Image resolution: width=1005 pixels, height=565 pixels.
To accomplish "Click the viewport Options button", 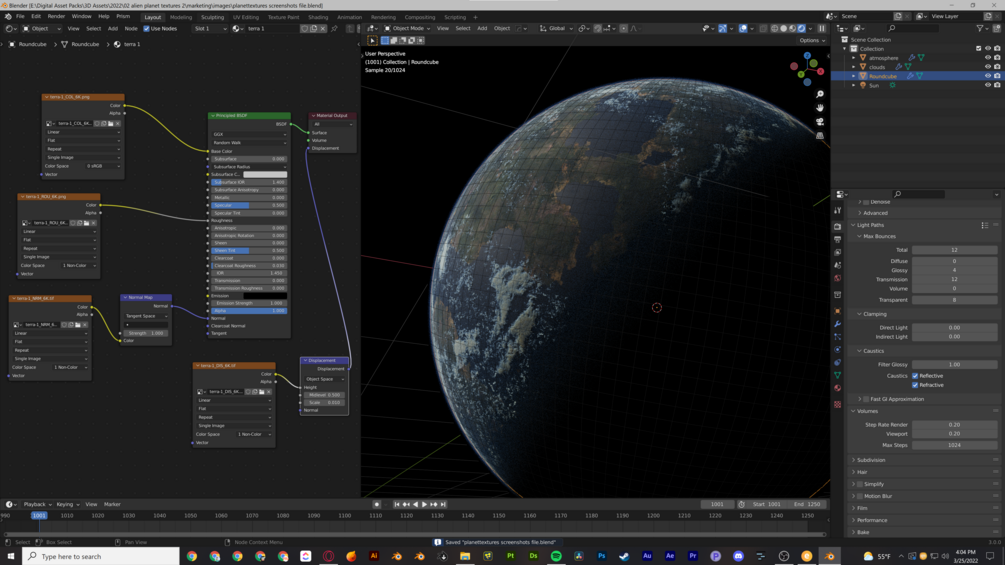I will pos(811,40).
